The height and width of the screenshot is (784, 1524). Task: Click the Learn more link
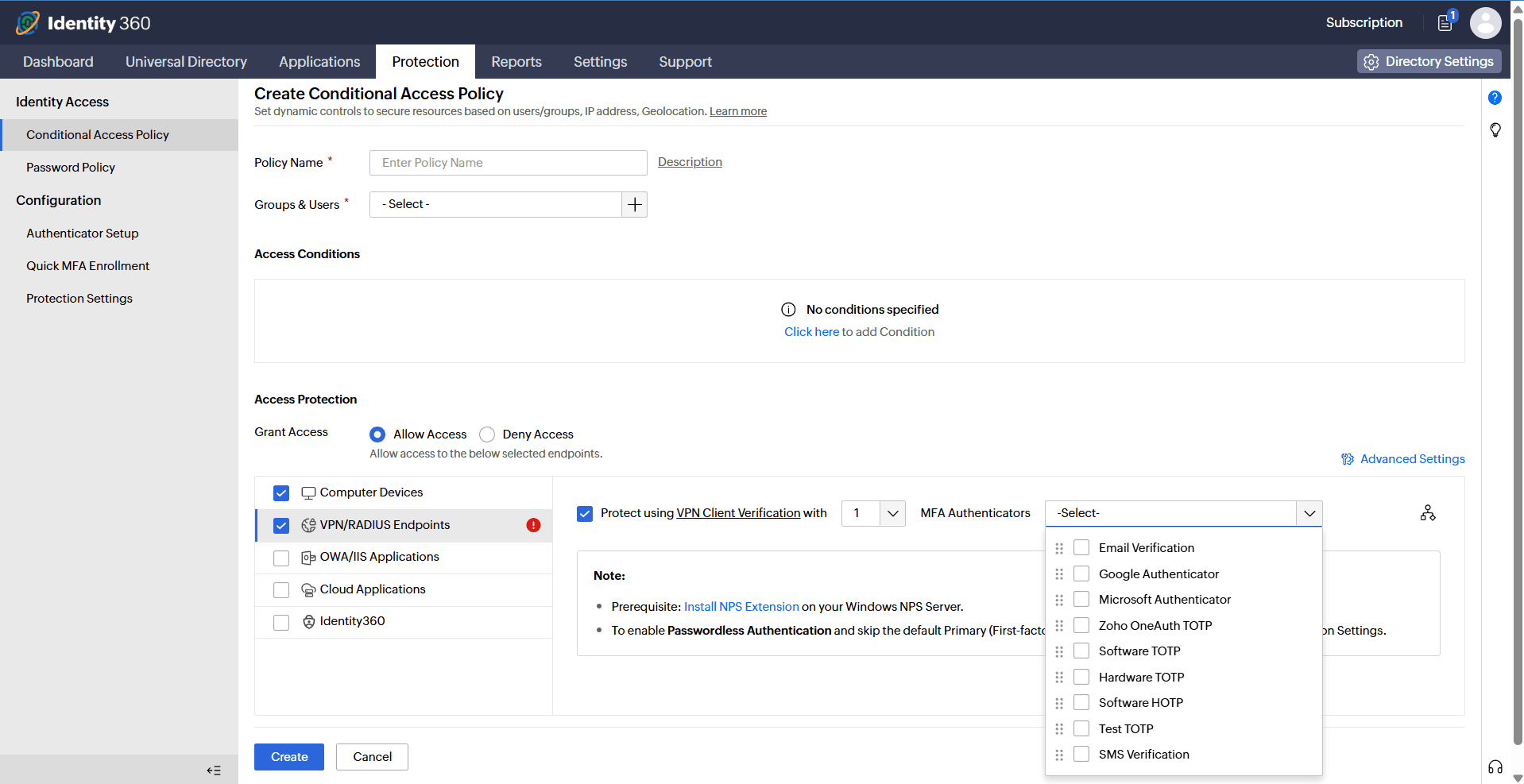tap(738, 111)
